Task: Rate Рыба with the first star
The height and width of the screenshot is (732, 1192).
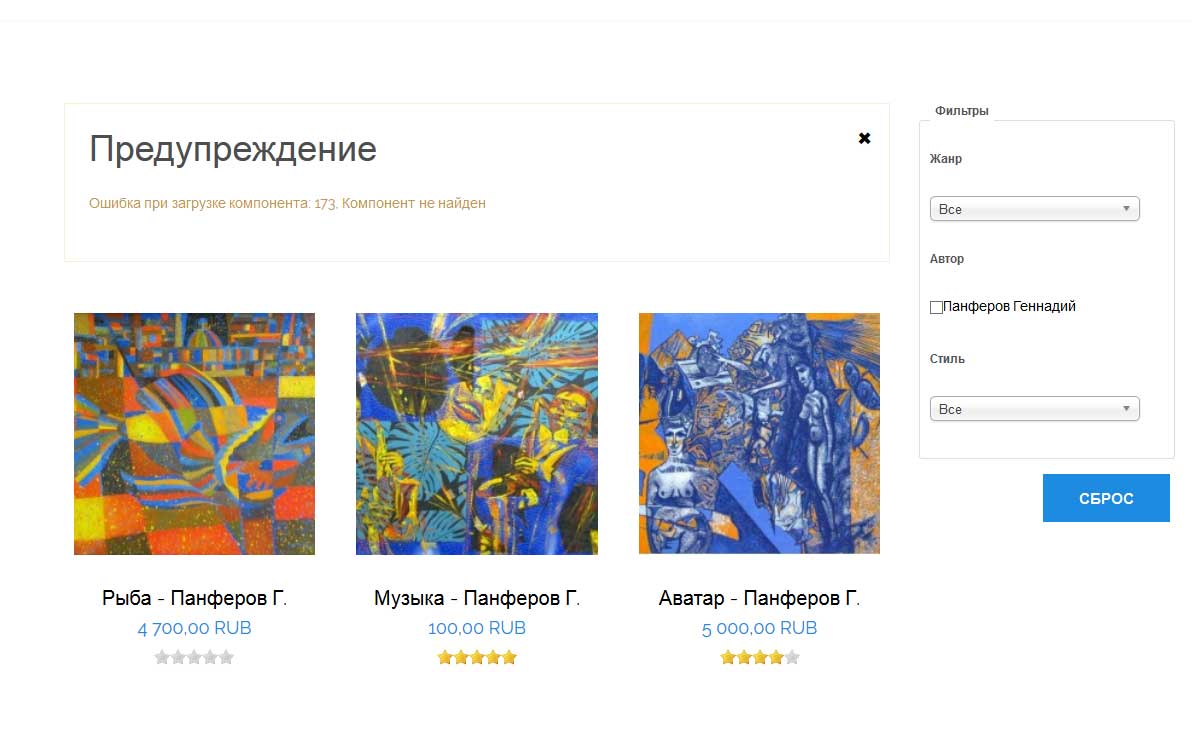Action: tap(162, 658)
